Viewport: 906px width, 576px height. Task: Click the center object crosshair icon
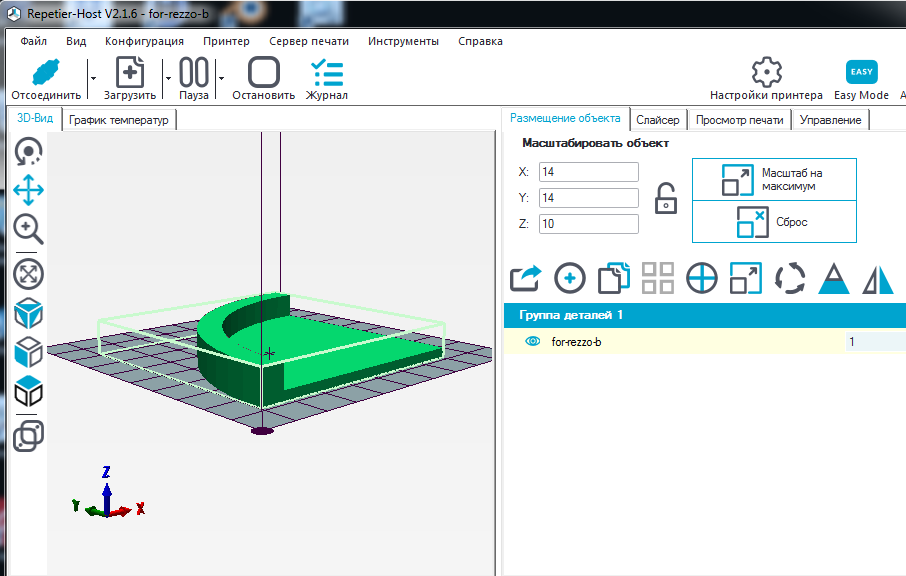pos(701,278)
